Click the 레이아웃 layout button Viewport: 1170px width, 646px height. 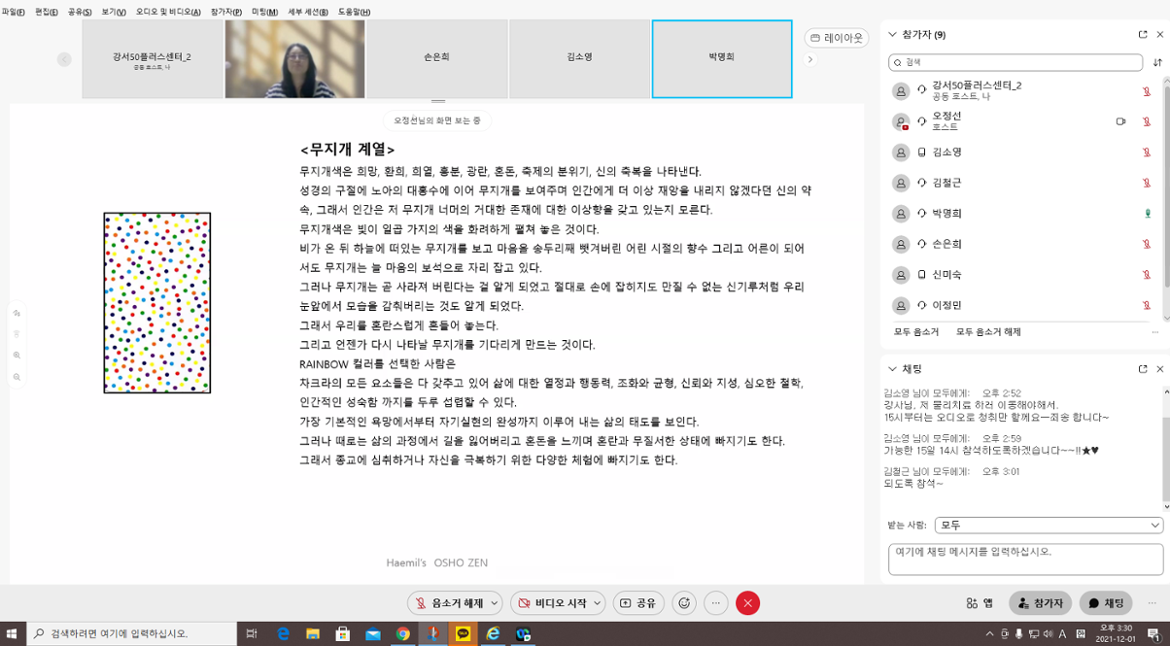(x=836, y=38)
